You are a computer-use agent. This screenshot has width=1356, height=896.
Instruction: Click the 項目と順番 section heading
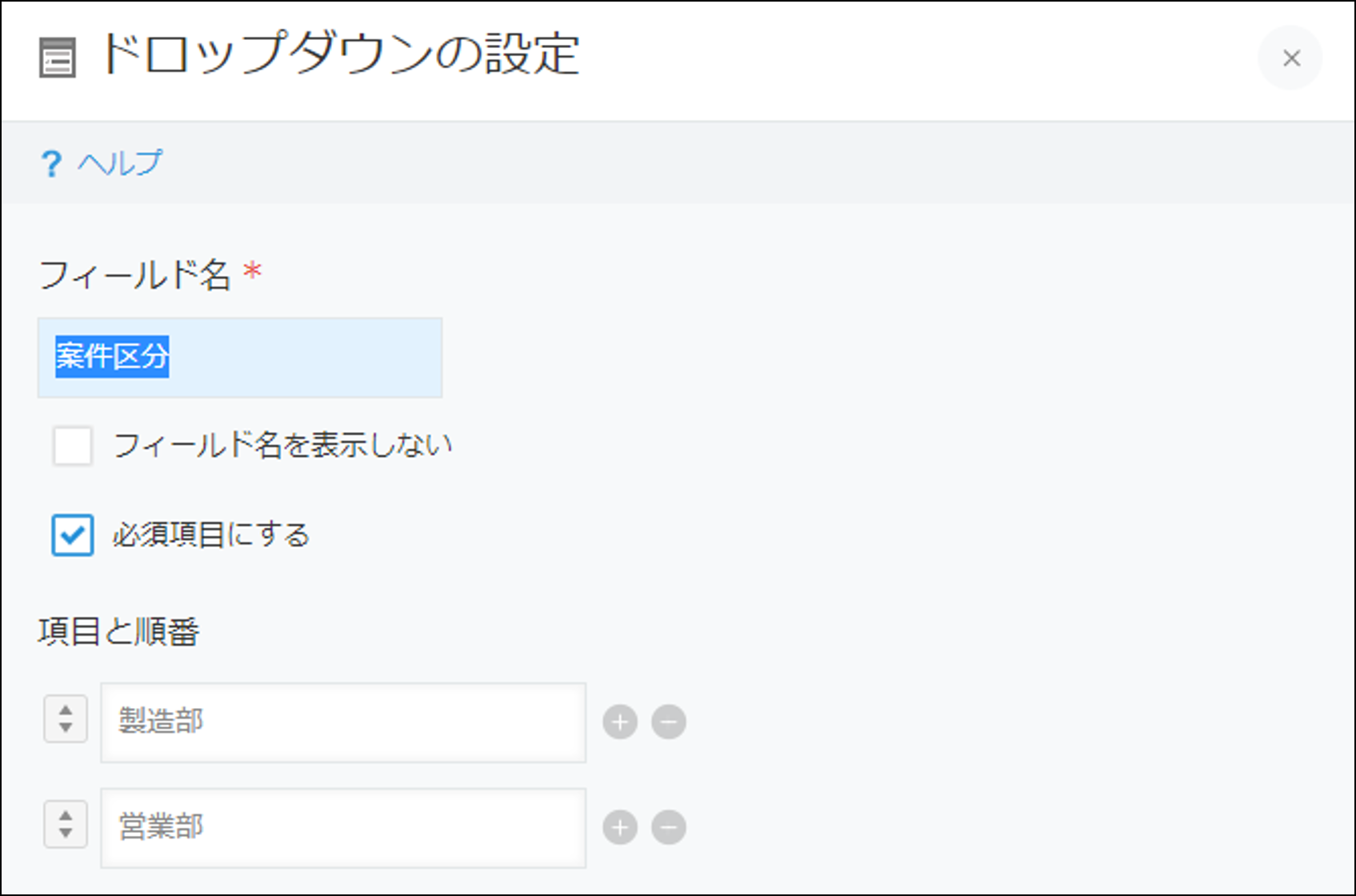[x=118, y=632]
